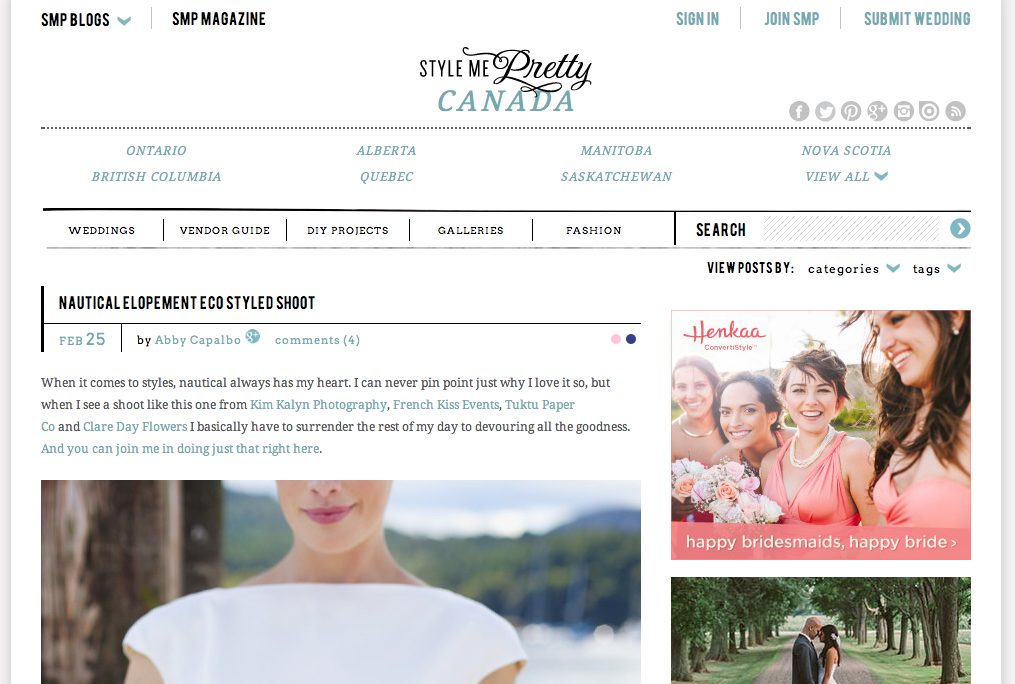
Task: Open the Facebook social icon
Action: pos(799,111)
